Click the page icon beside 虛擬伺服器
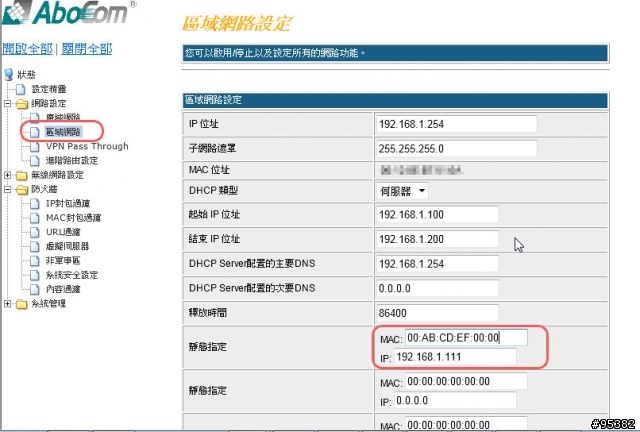The width and height of the screenshot is (640, 432). point(35,246)
